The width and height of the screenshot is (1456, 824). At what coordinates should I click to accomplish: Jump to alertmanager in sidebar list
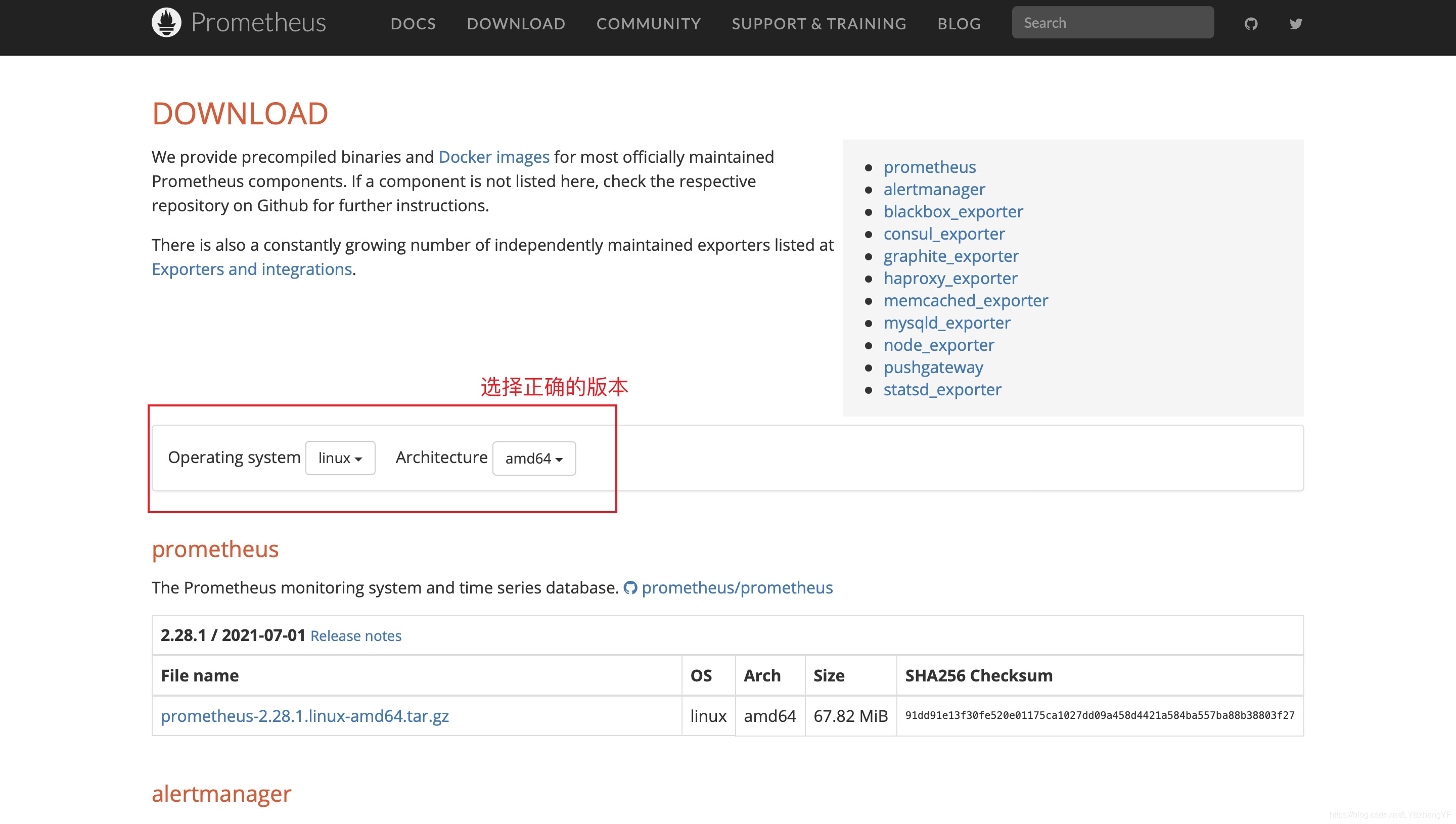tap(934, 189)
